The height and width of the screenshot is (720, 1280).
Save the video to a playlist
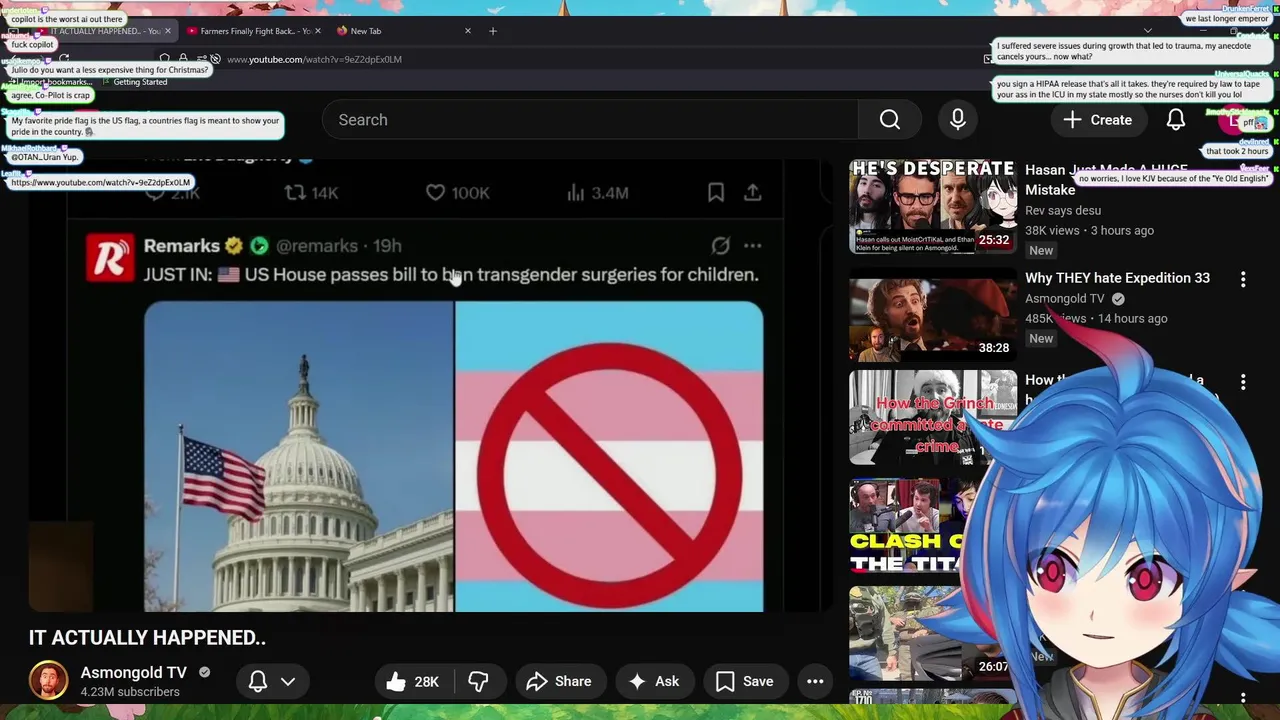click(744, 682)
